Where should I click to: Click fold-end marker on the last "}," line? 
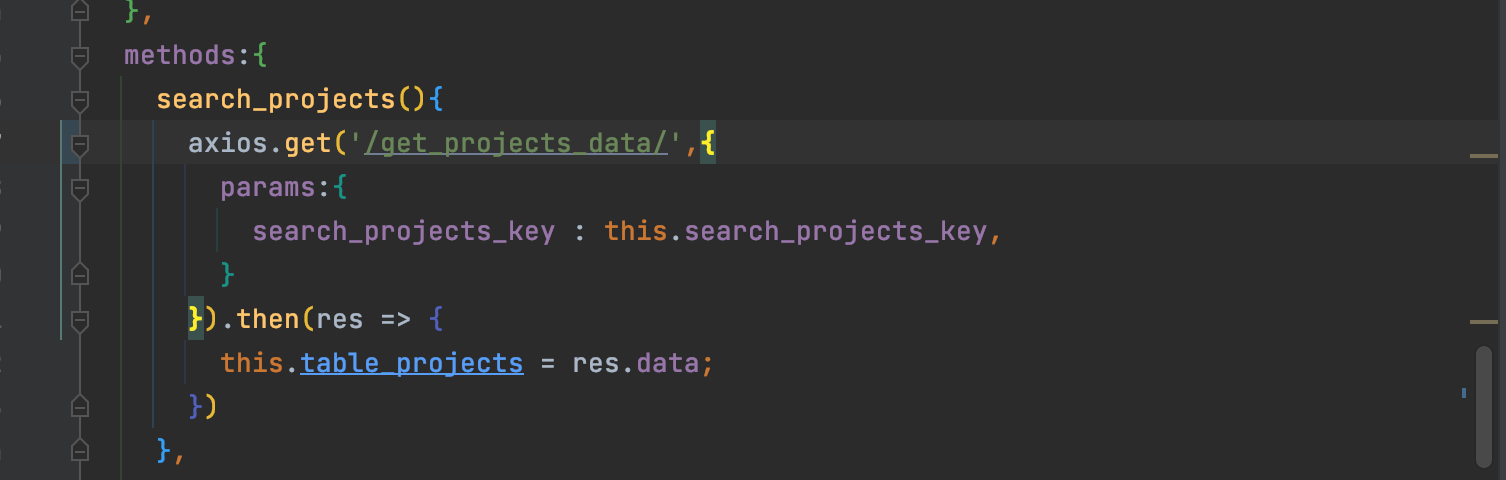80,451
